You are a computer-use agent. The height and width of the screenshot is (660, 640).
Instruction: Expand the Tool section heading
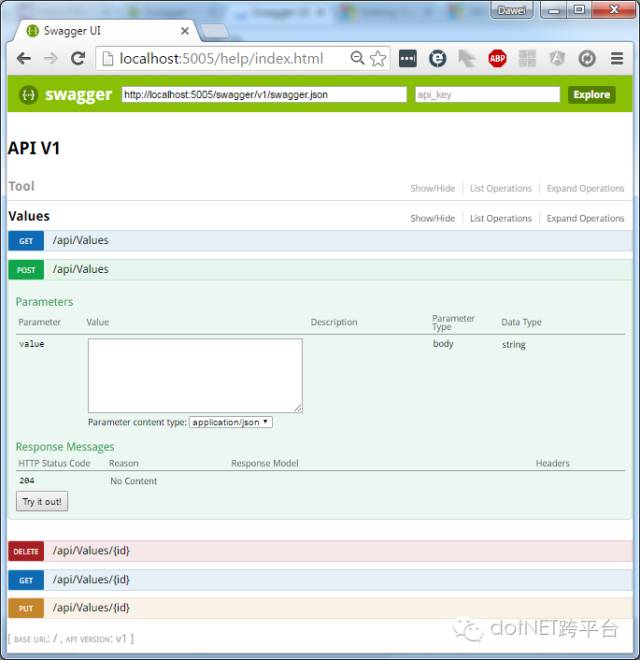point(22,186)
